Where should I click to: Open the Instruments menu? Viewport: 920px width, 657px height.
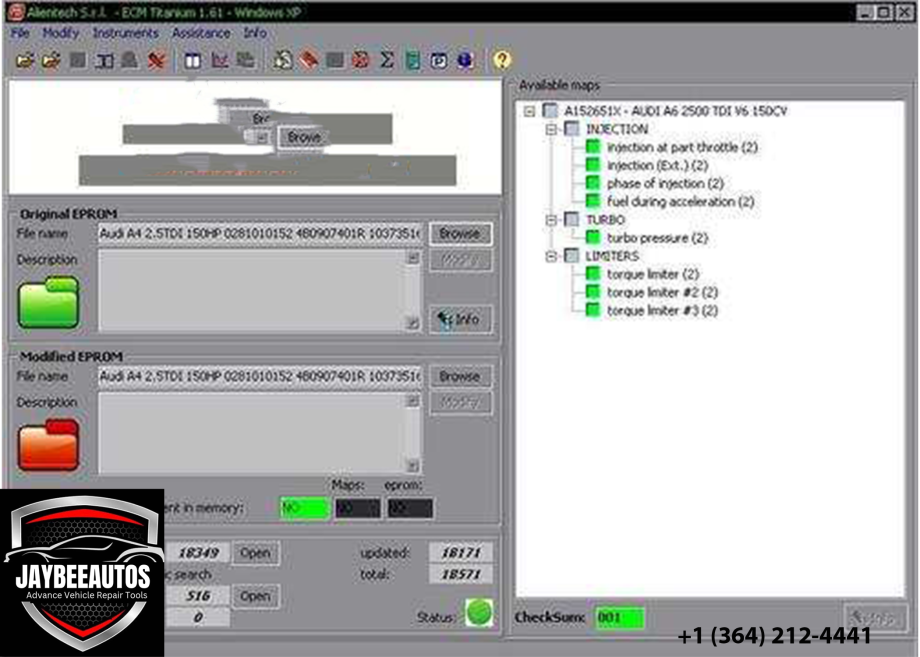tap(126, 33)
